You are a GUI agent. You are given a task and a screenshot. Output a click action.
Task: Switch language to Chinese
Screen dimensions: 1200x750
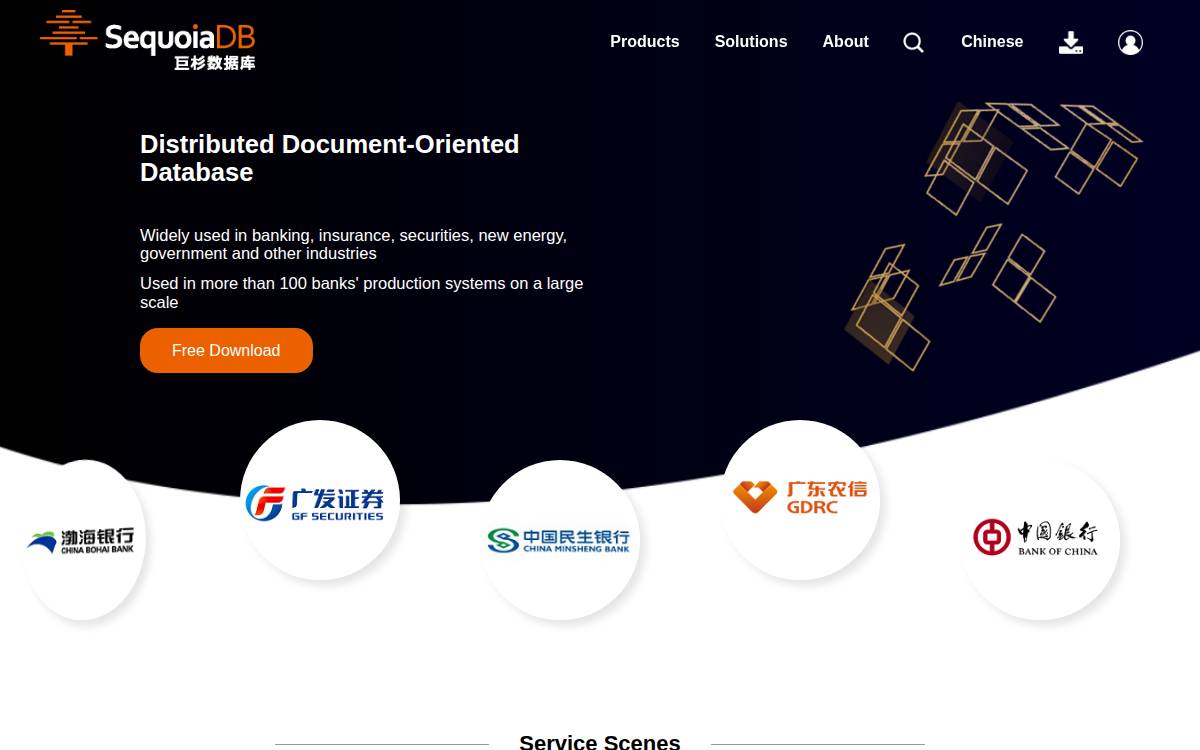(x=992, y=42)
